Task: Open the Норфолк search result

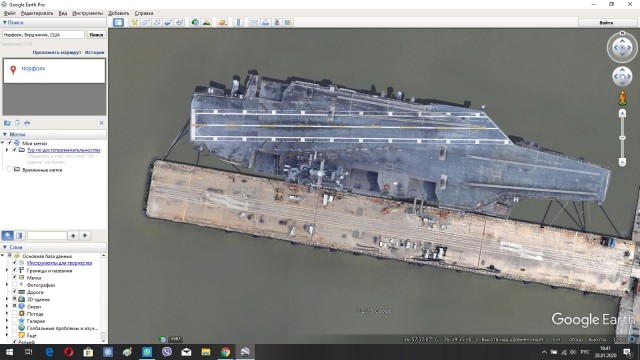Action: pyautogui.click(x=33, y=69)
